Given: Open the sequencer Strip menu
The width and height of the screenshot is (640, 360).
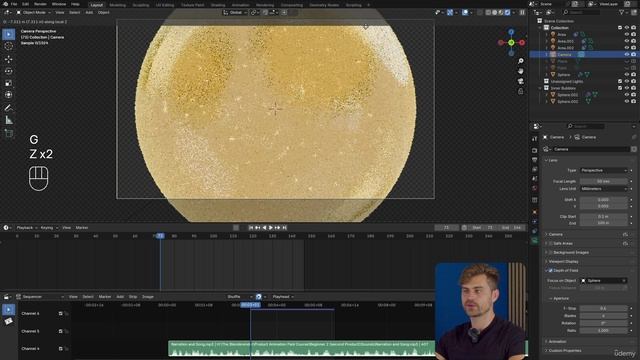Looking at the screenshot, I should pos(133,297).
